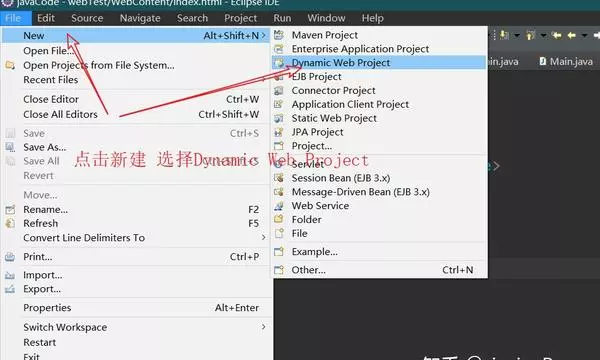This screenshot has width=600, height=360.
Task: Expand the New submenu arrow
Action: [263, 36]
